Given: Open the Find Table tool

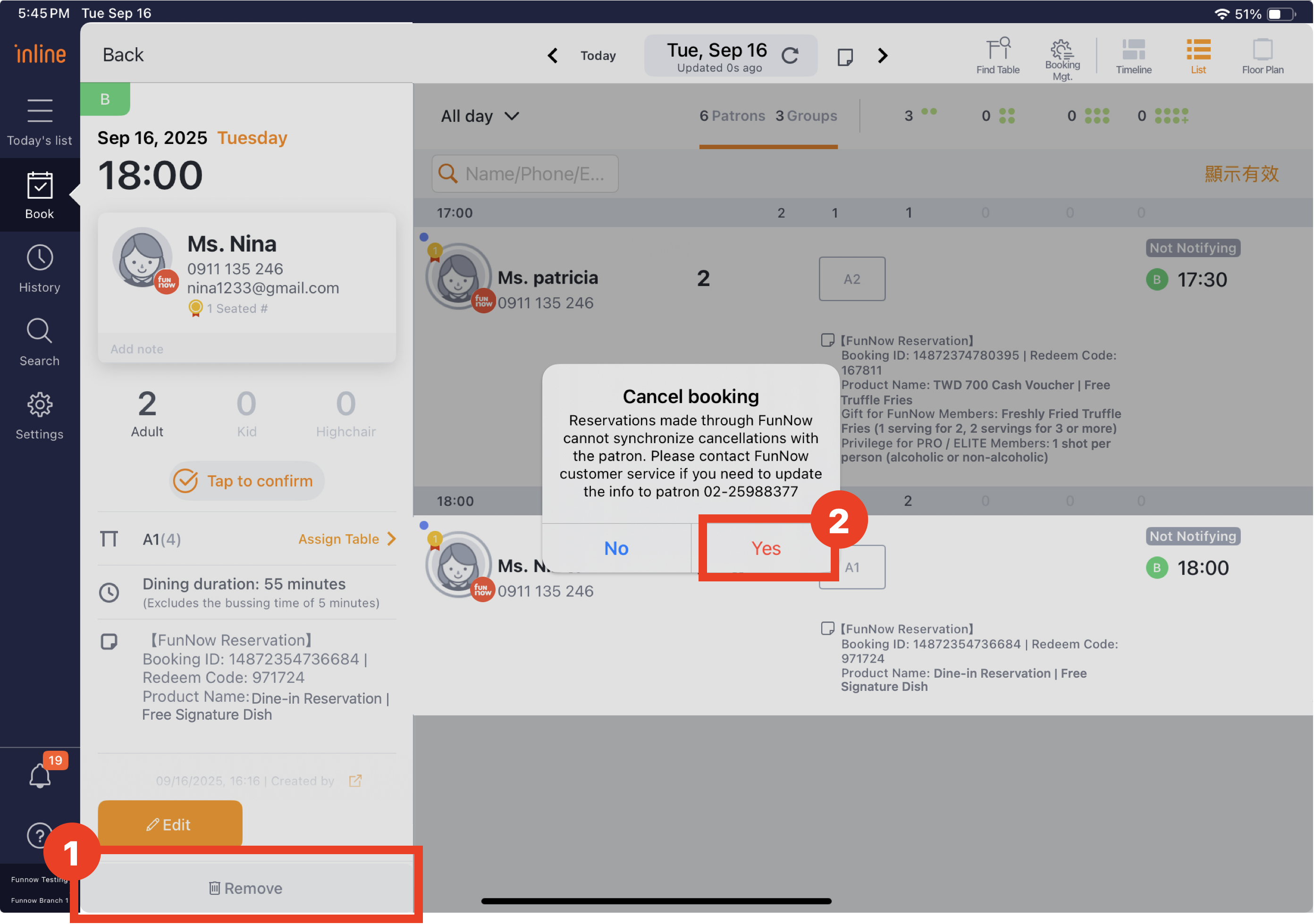Looking at the screenshot, I should coord(997,56).
